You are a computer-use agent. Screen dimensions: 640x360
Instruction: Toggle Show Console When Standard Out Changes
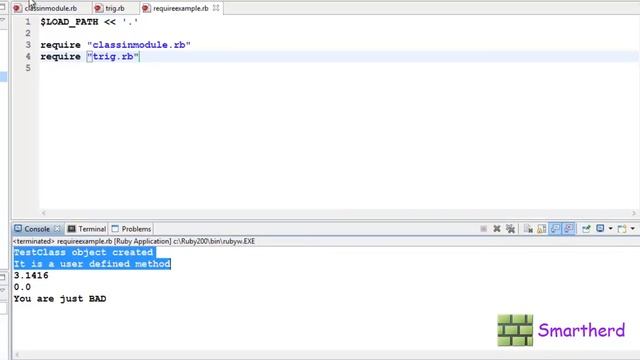coord(555,229)
